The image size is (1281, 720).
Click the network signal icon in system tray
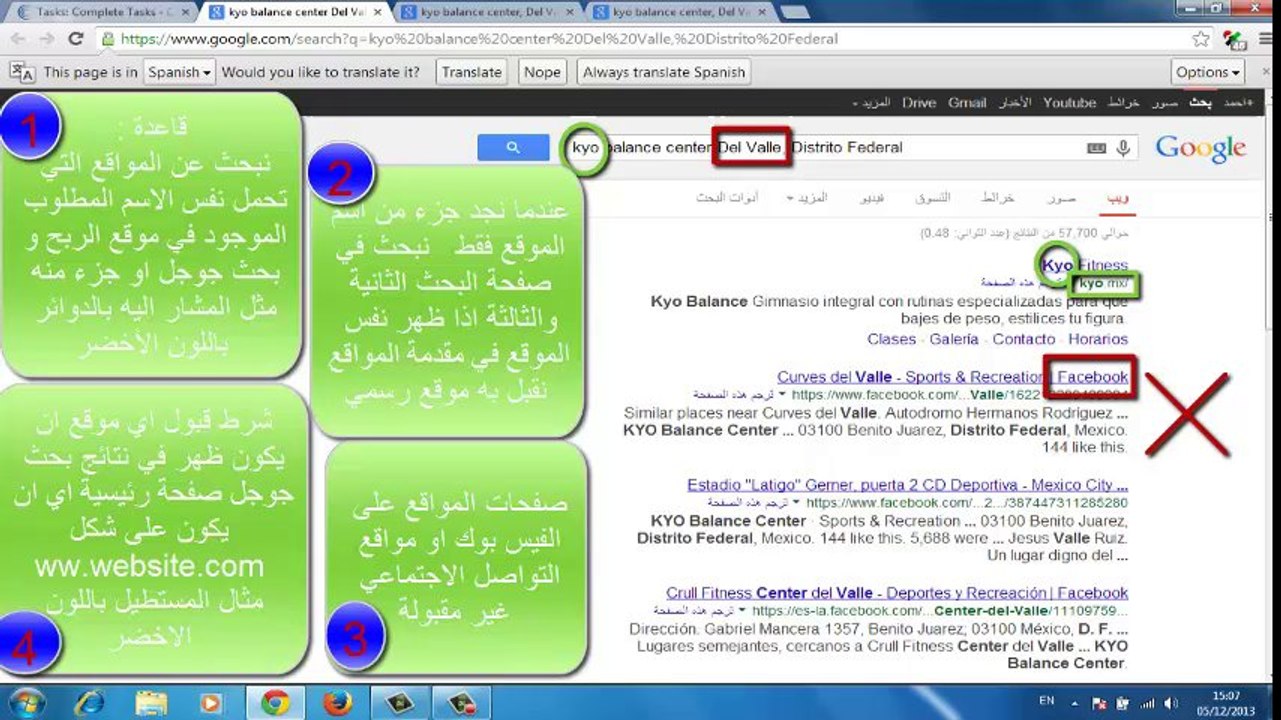pos(1149,704)
